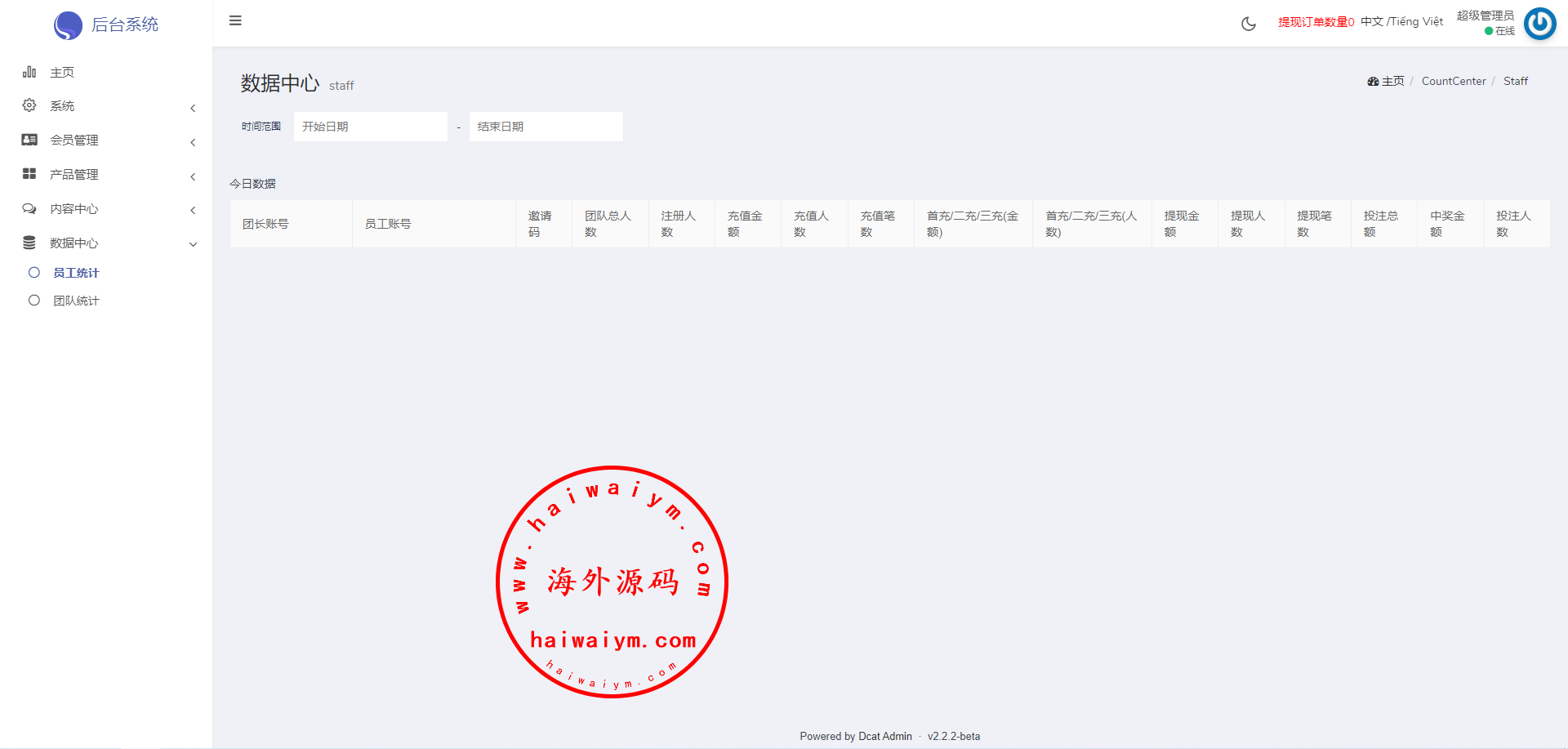This screenshot has width=1568, height=749.
Task: Collapse the 数据中心 menu chevron
Action: pyautogui.click(x=193, y=244)
